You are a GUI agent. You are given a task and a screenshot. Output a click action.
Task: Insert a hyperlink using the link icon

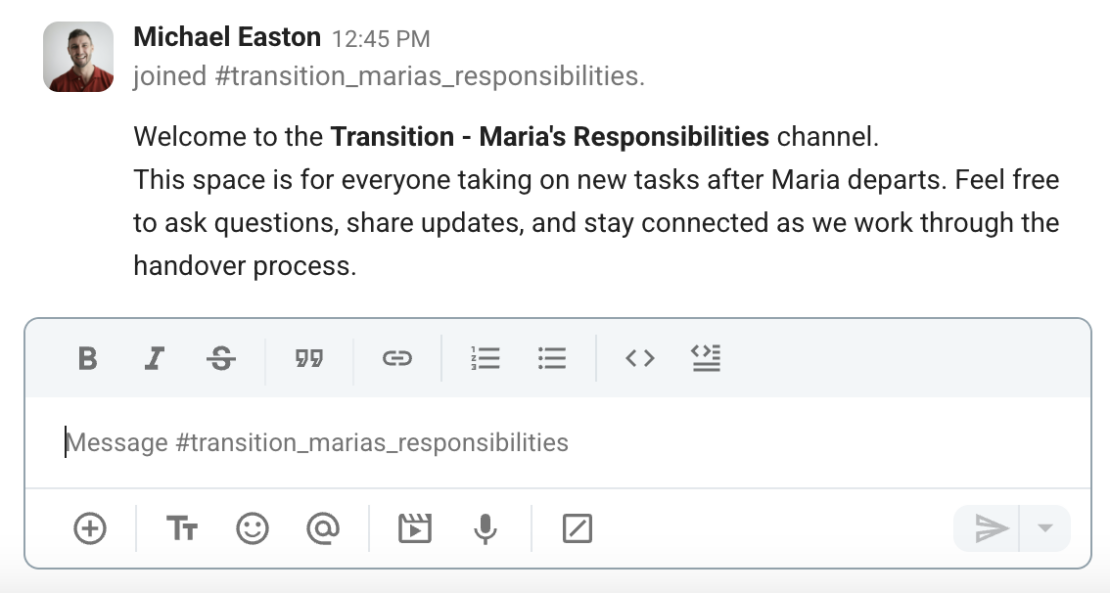click(x=398, y=358)
